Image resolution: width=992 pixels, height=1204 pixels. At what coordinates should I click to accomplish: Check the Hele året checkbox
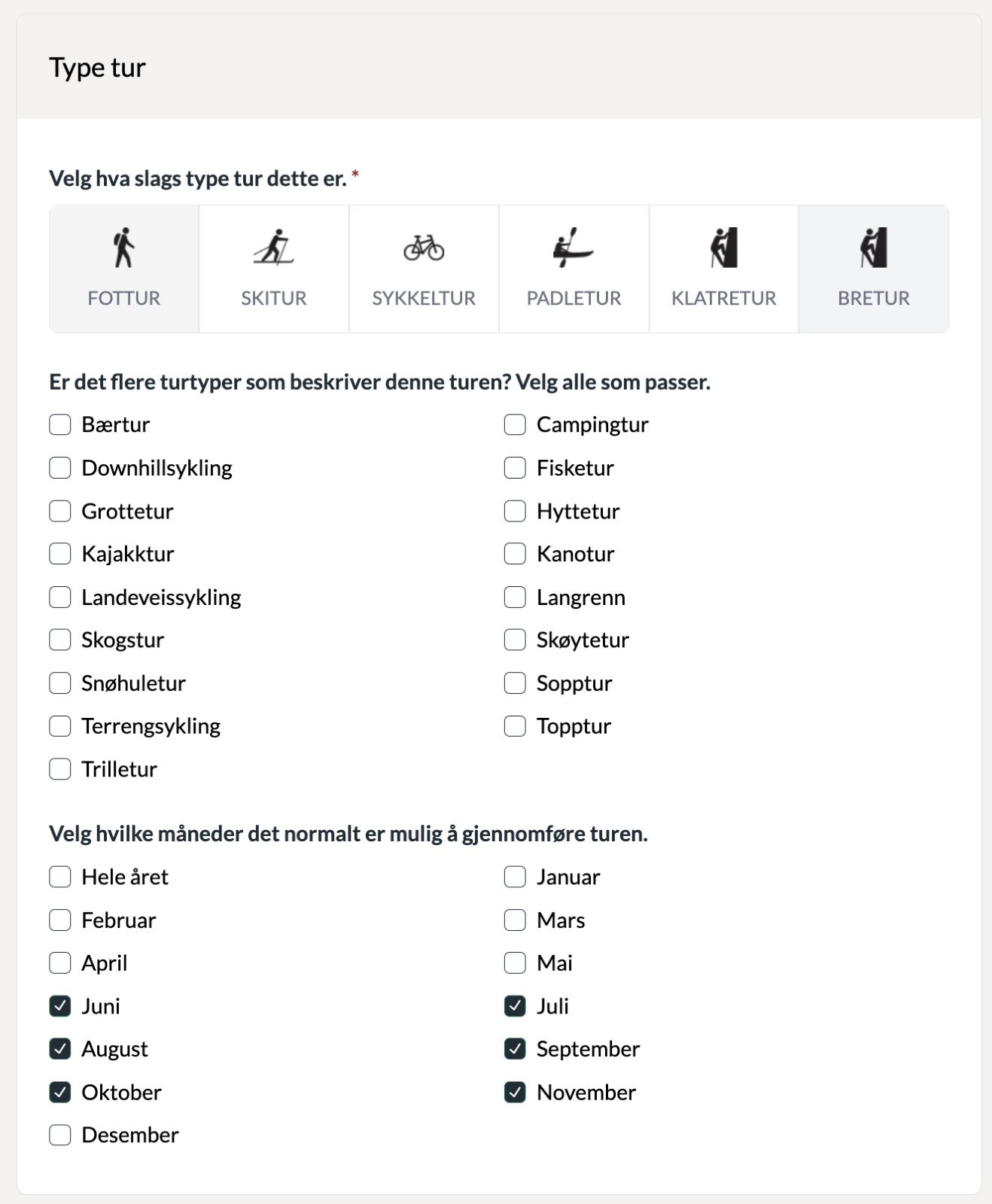60,877
